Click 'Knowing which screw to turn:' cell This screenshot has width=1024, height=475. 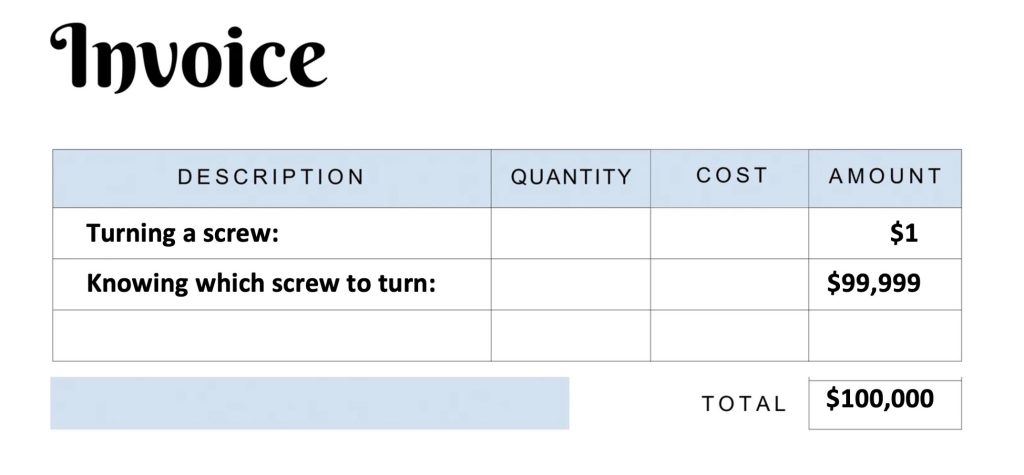coord(272,284)
